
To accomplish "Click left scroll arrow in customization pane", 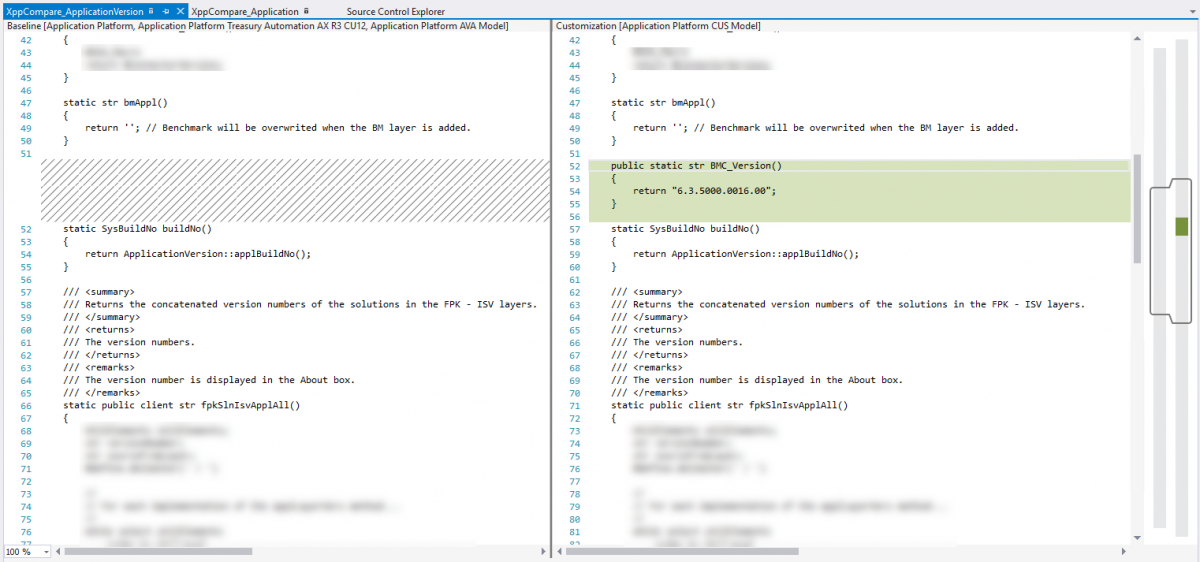I will click(x=559, y=551).
